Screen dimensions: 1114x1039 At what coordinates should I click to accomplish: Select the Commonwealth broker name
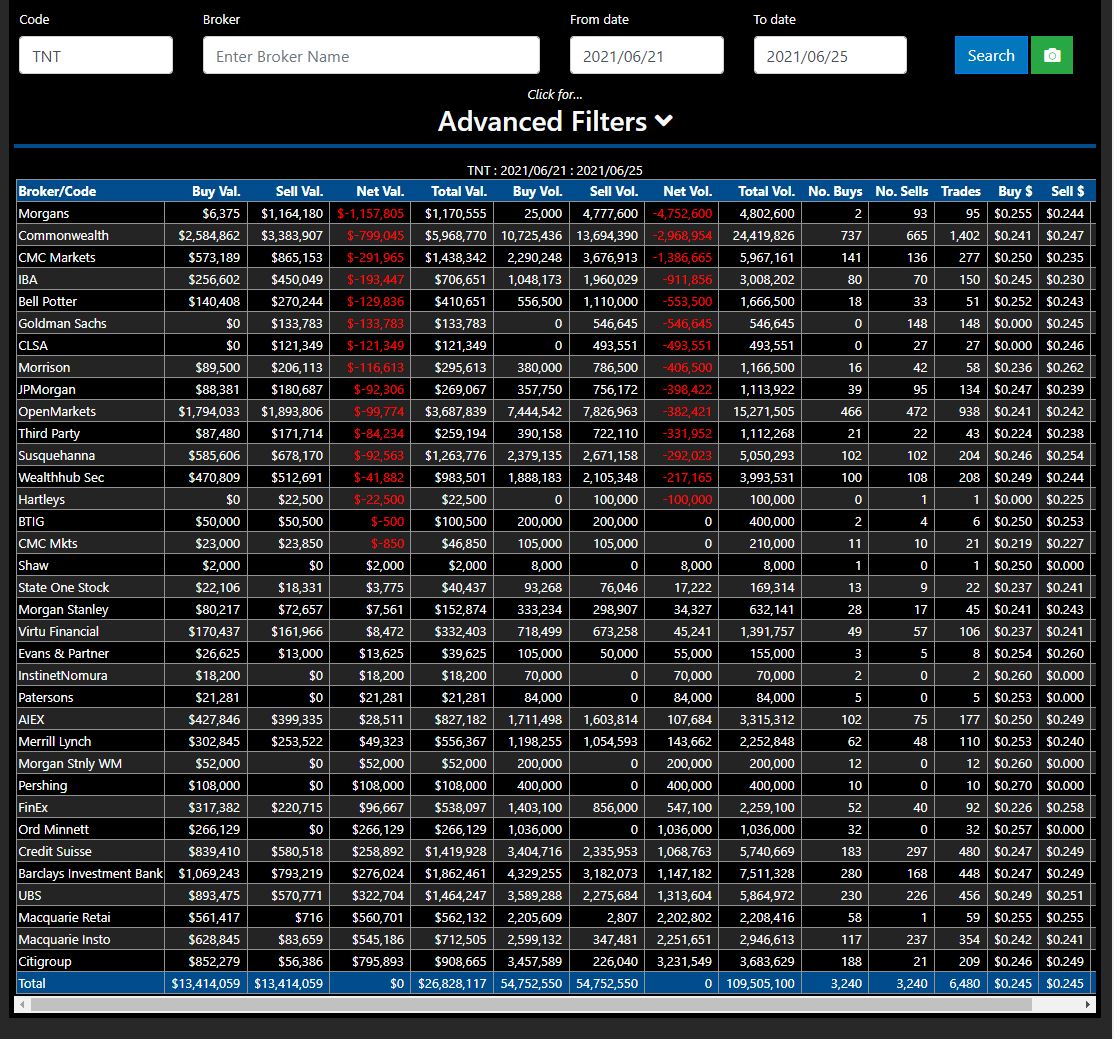[x=63, y=235]
